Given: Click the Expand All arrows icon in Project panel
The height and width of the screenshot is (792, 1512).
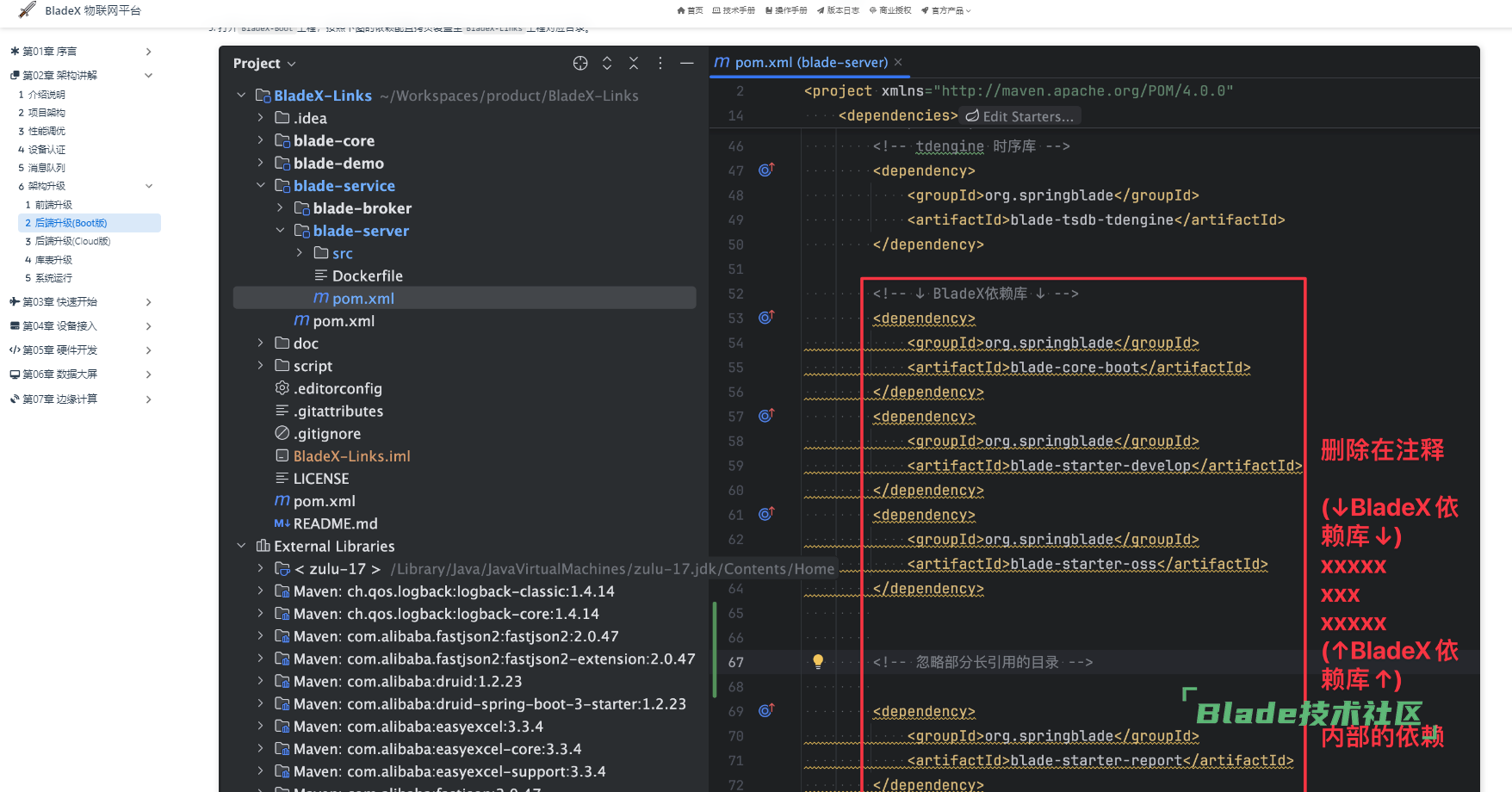Looking at the screenshot, I should point(607,63).
